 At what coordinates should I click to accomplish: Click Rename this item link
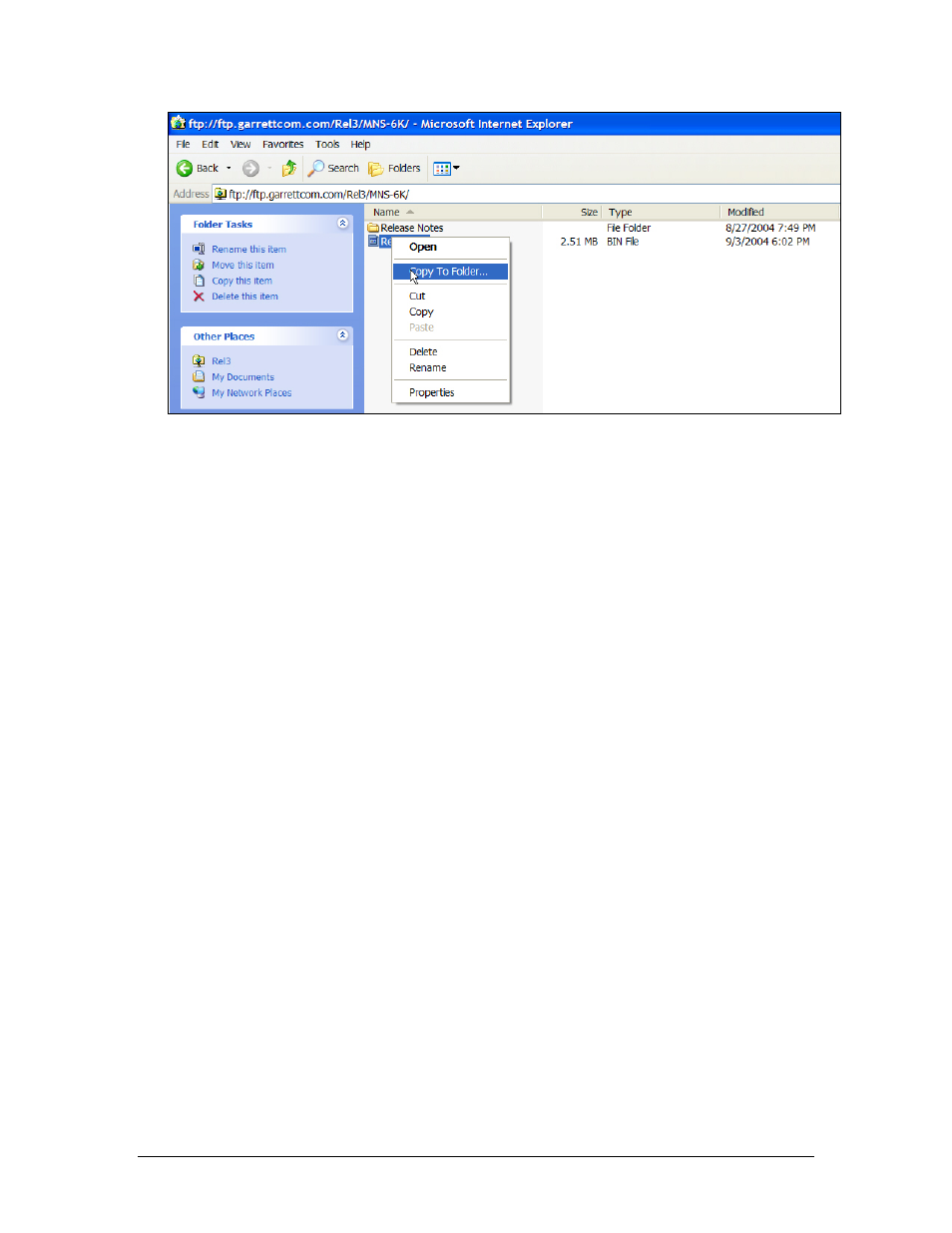pyautogui.click(x=248, y=250)
